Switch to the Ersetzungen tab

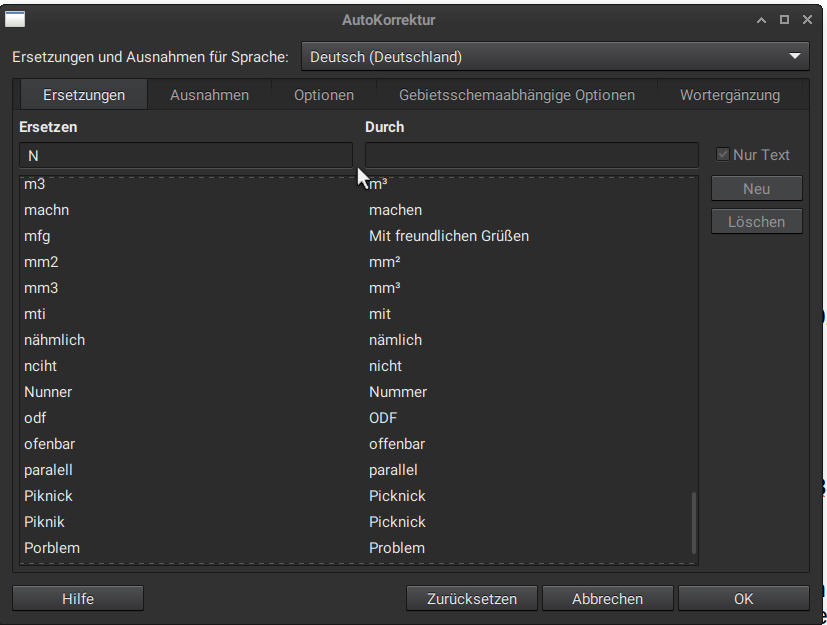[84, 95]
